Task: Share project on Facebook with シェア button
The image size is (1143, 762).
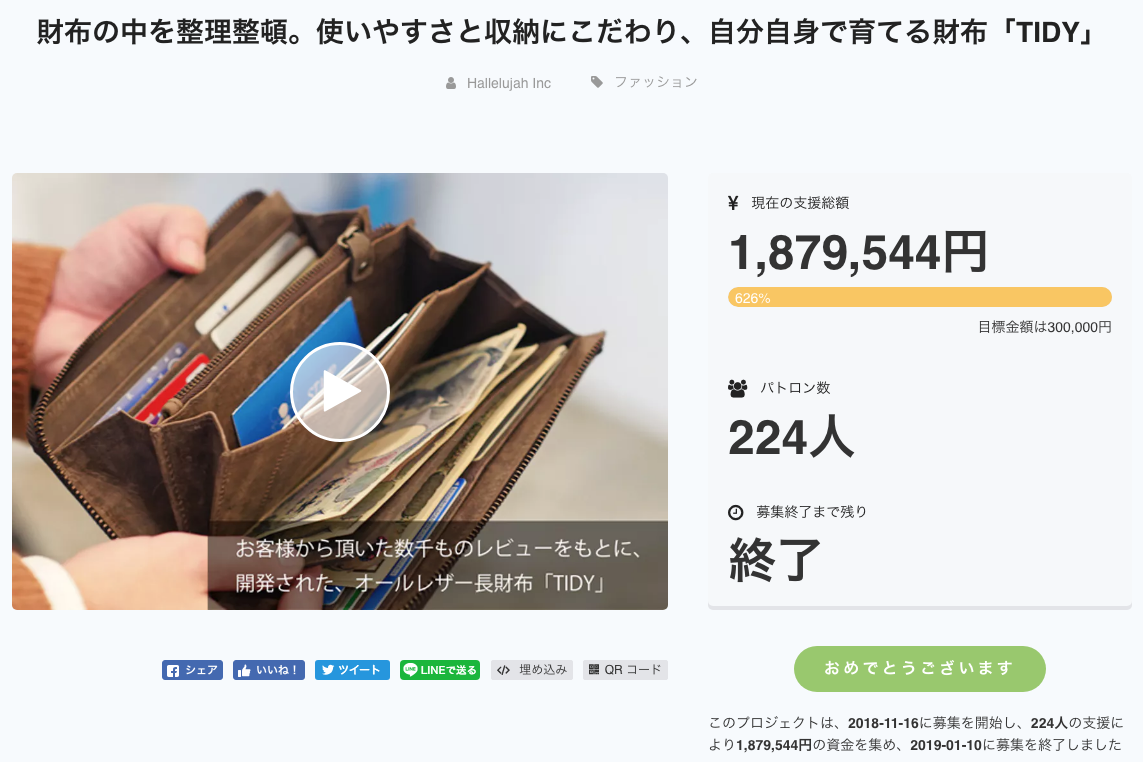Action: 192,670
